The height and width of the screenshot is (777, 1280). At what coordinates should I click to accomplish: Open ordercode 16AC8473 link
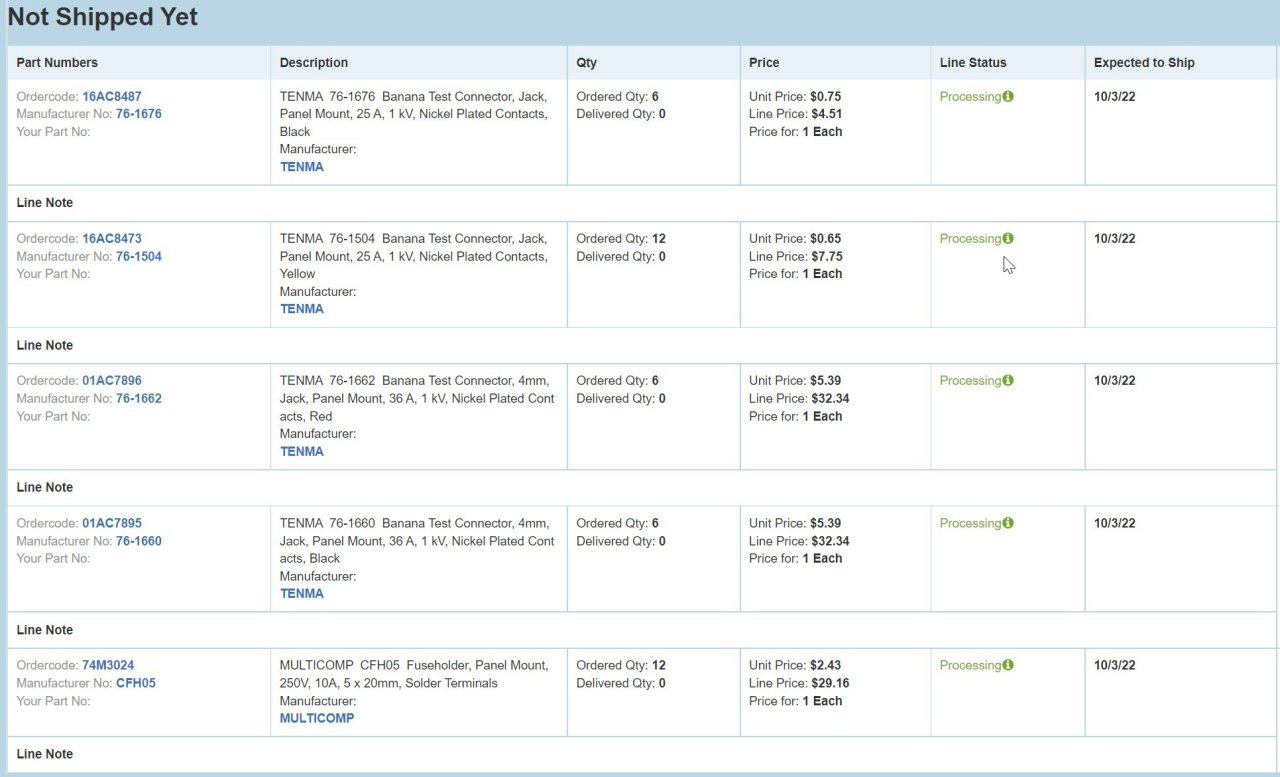coord(112,239)
